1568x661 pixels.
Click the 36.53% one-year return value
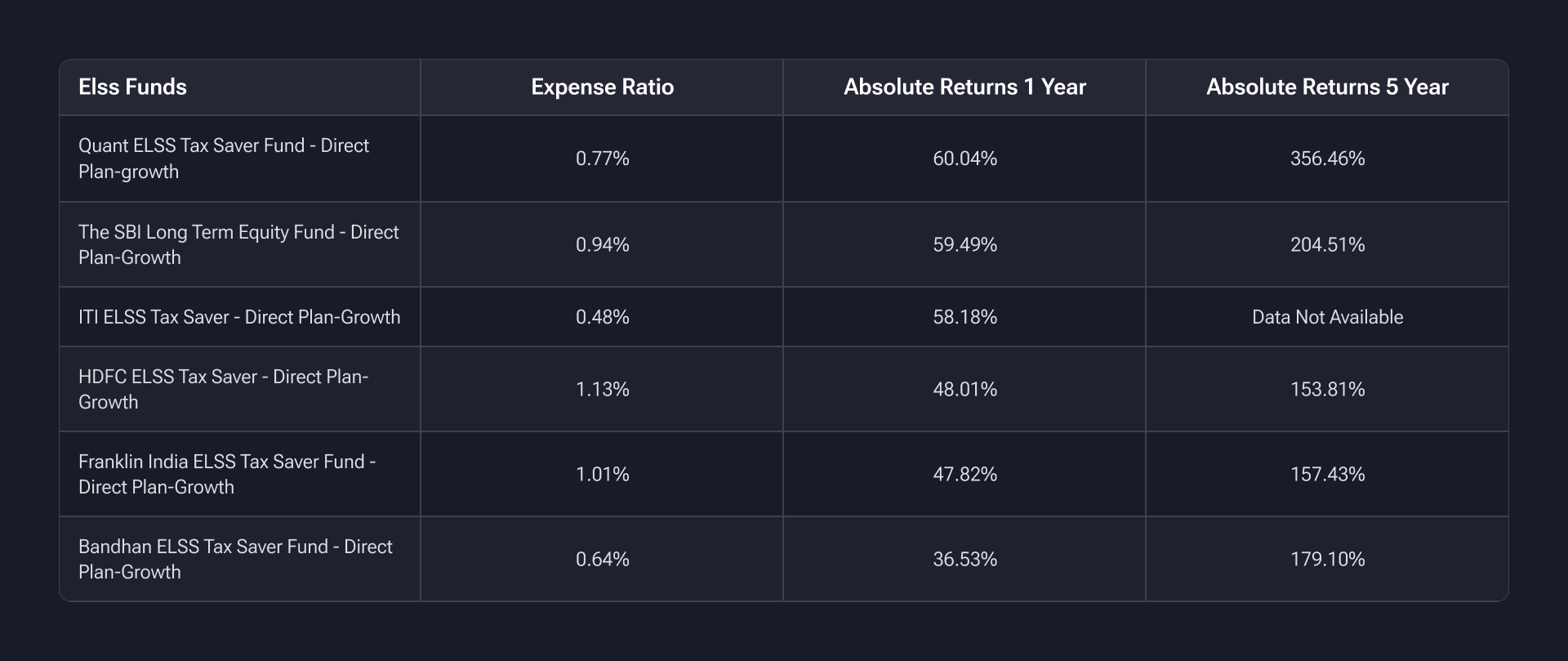[964, 559]
